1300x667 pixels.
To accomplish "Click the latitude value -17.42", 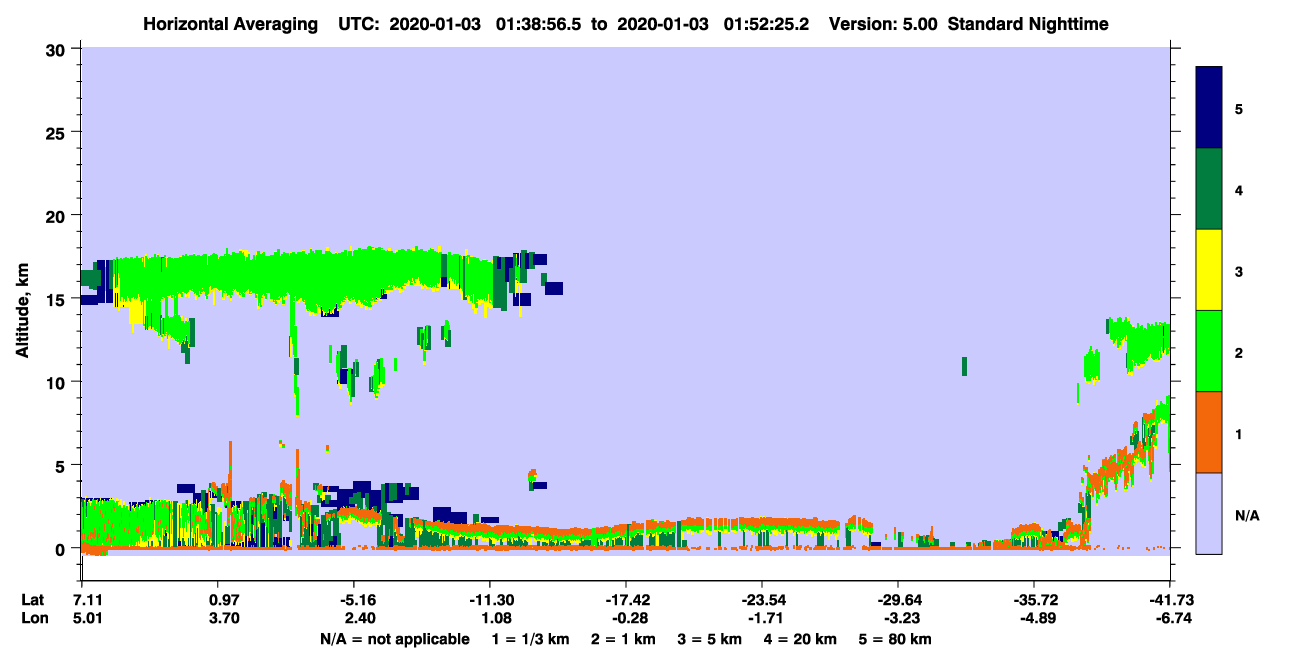I will coord(626,600).
